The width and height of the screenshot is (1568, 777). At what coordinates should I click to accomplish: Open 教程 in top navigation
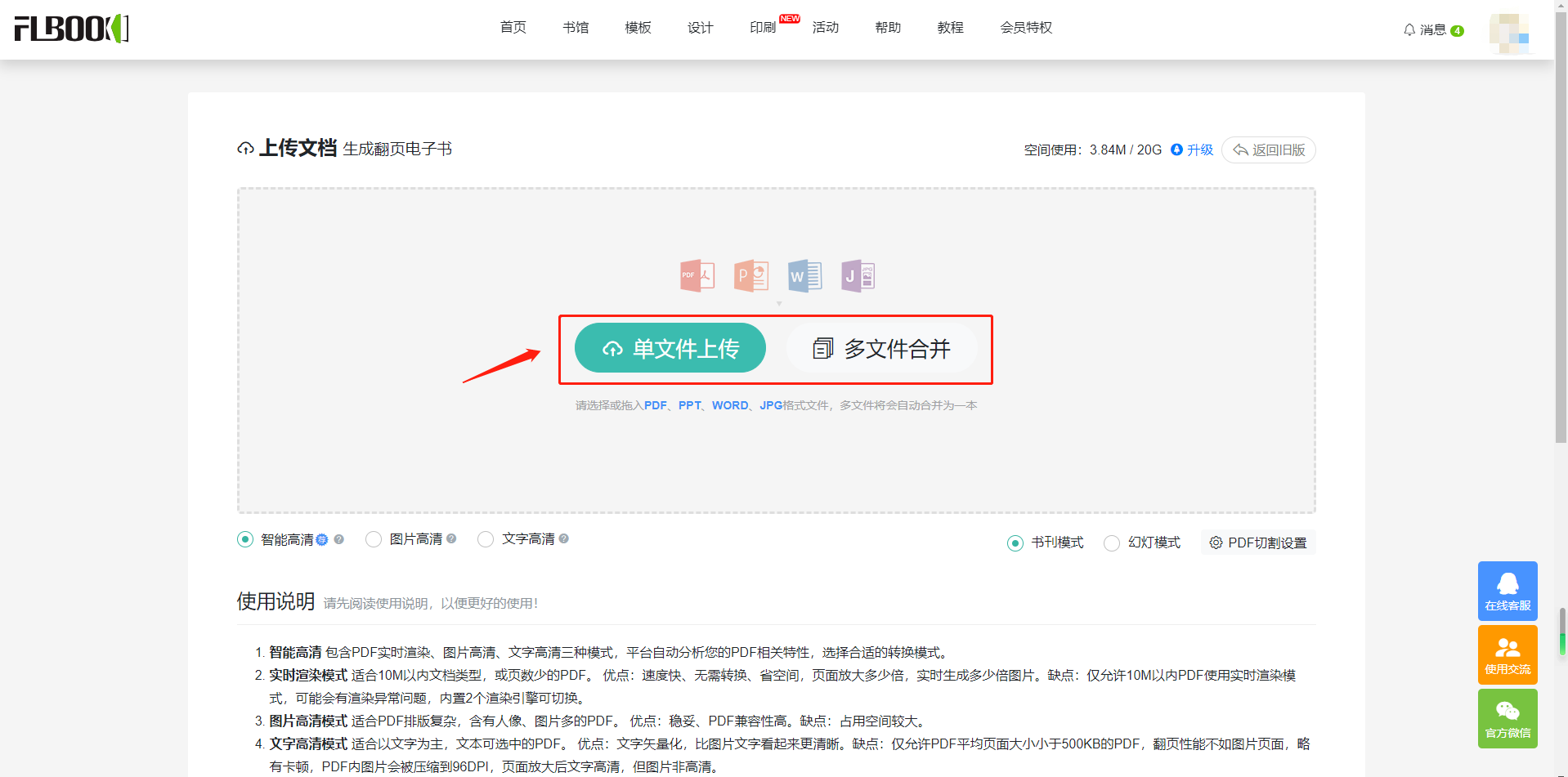(951, 28)
